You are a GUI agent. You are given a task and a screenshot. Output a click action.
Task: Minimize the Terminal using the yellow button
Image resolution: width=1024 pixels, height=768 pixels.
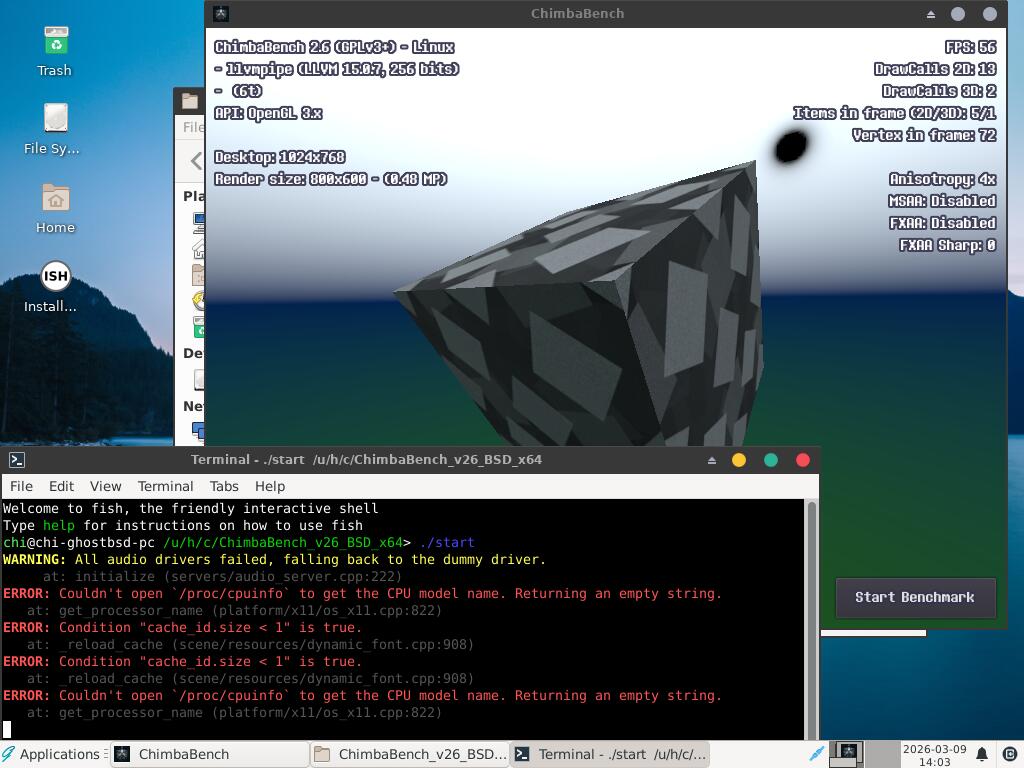739,460
